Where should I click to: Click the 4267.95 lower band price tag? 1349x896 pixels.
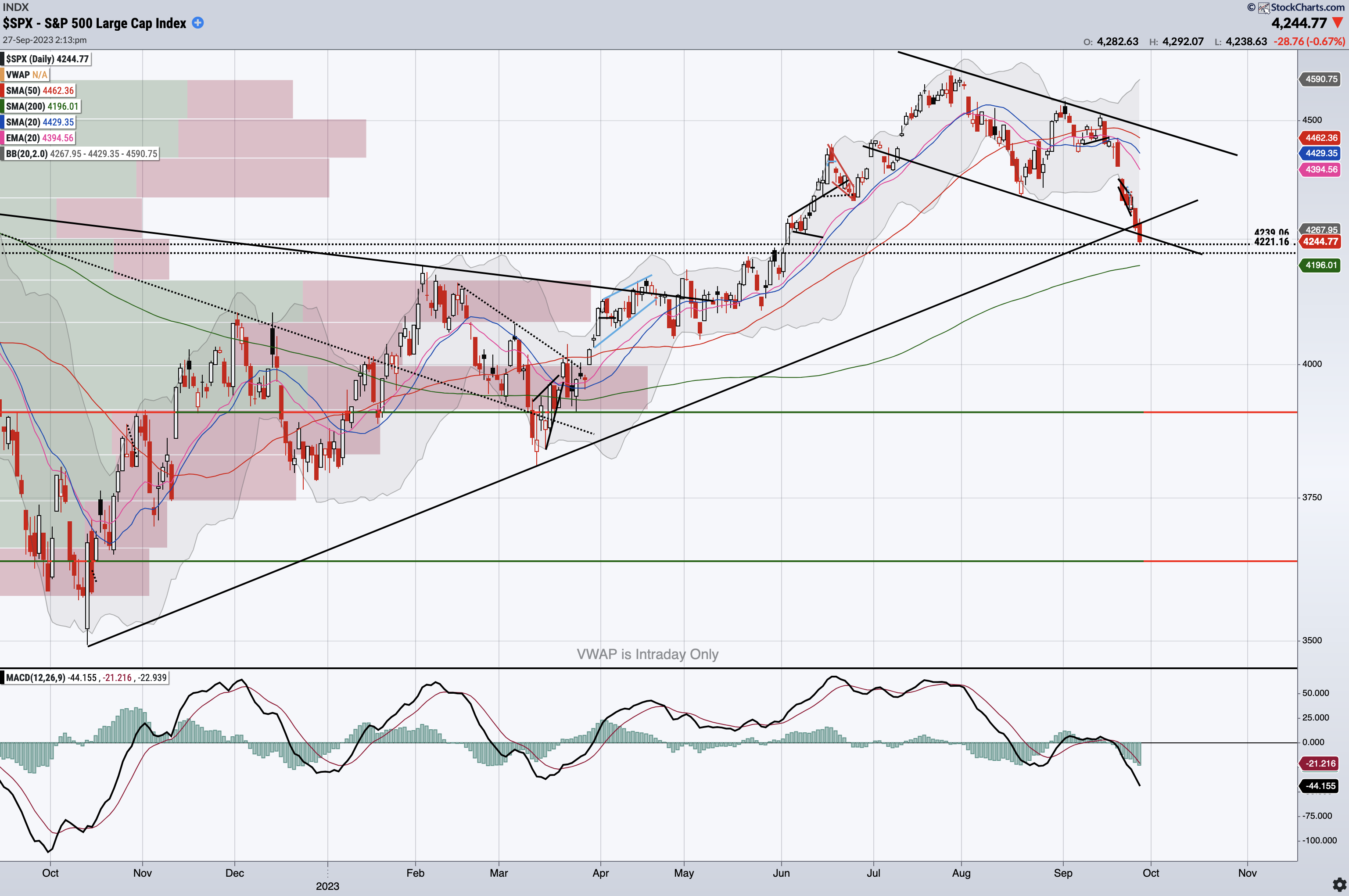pos(1320,229)
